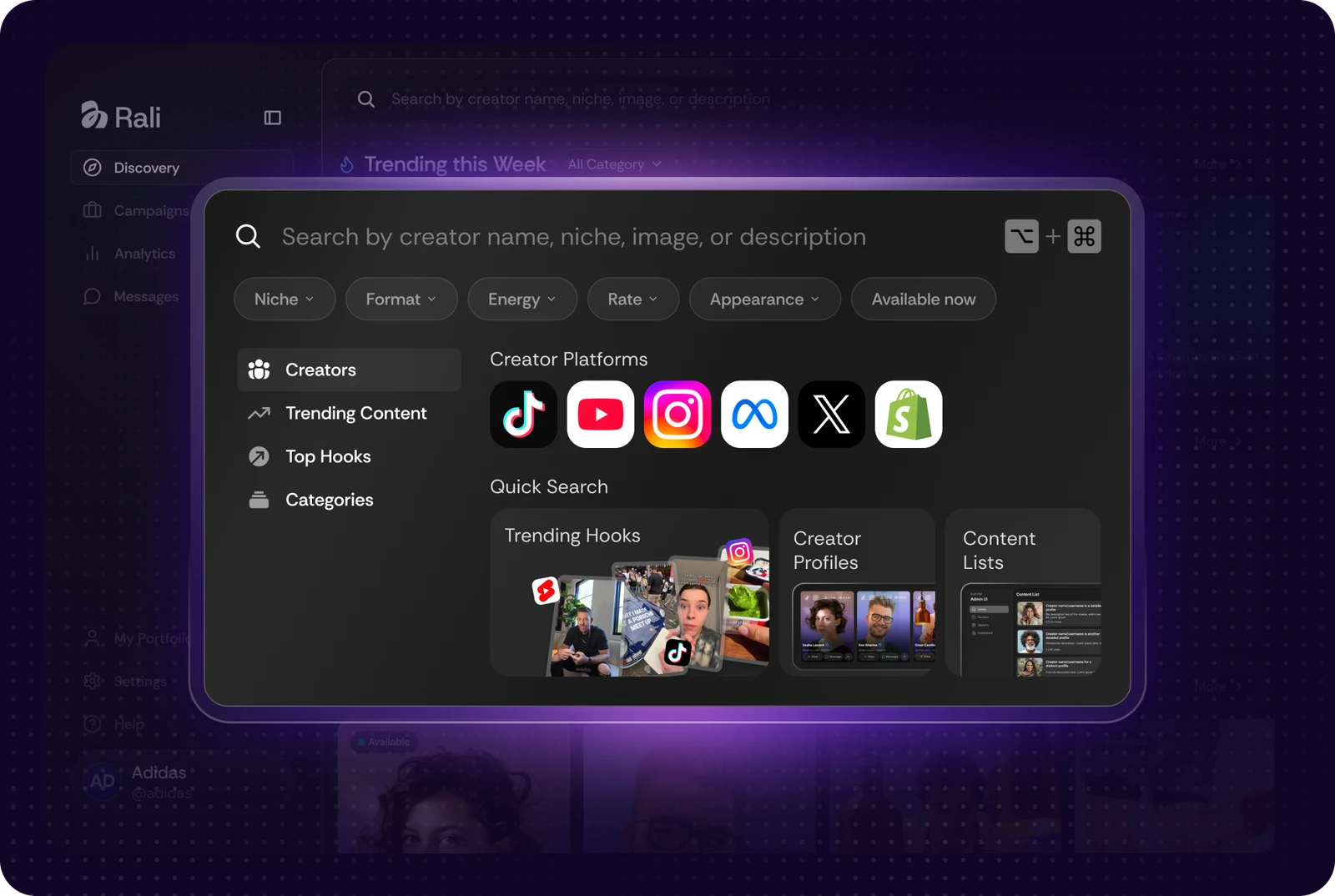Viewport: 1335px width, 896px height.
Task: Click Analytics bar chart icon
Action: coord(93,254)
